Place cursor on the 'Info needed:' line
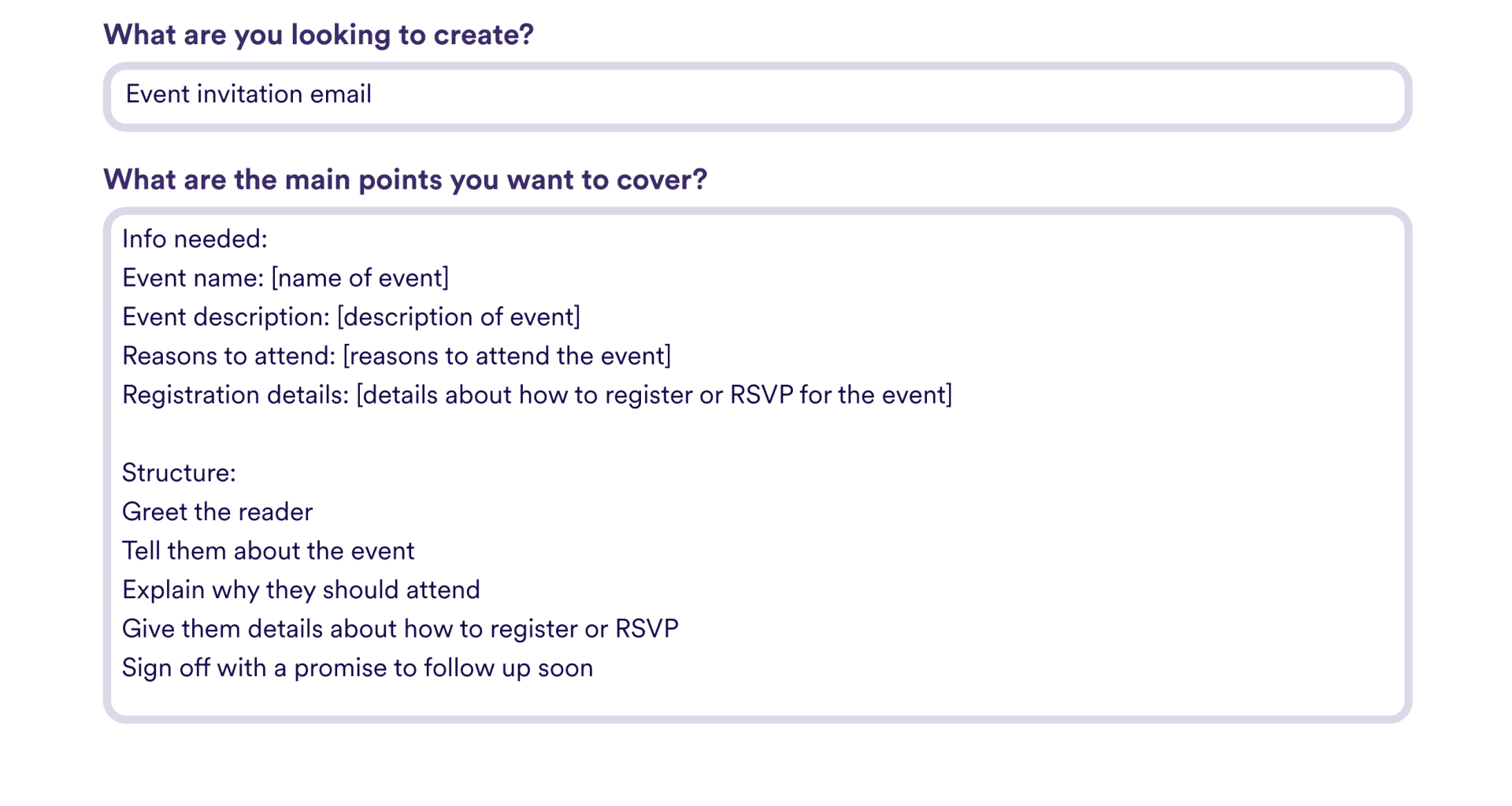 tap(195, 238)
